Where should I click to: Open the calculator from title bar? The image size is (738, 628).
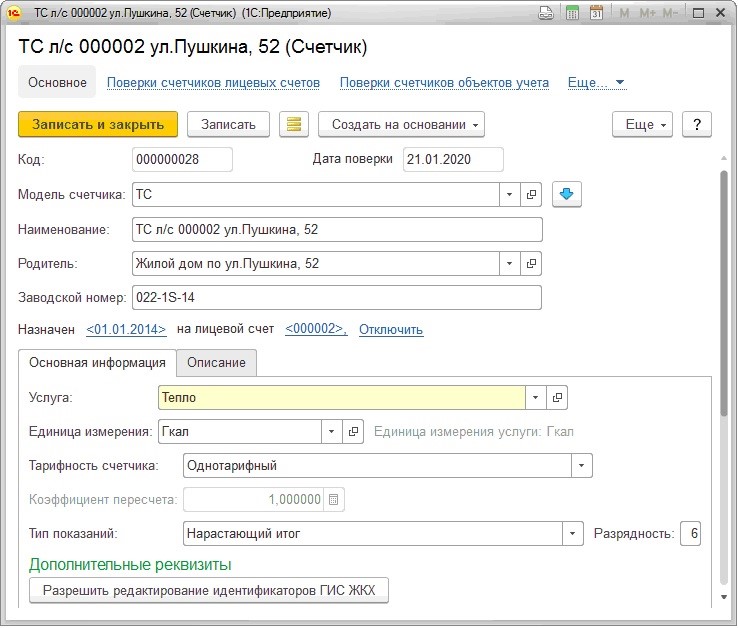[572, 14]
